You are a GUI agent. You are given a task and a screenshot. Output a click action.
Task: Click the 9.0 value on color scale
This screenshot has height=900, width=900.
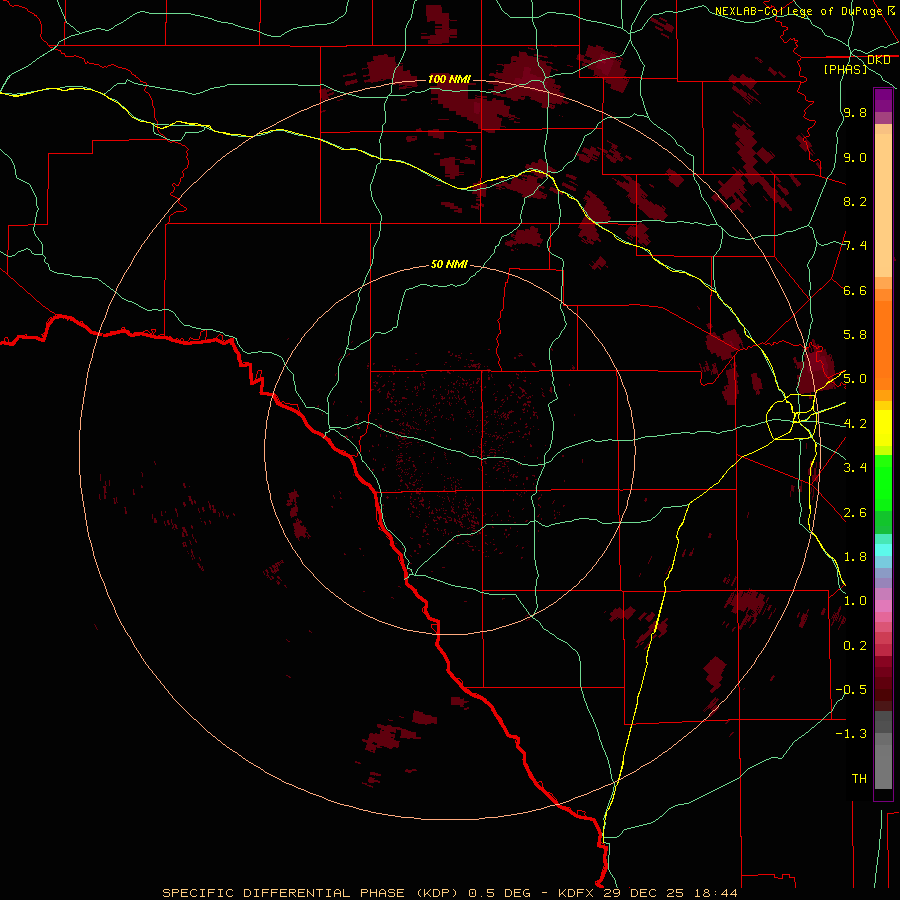click(855, 157)
